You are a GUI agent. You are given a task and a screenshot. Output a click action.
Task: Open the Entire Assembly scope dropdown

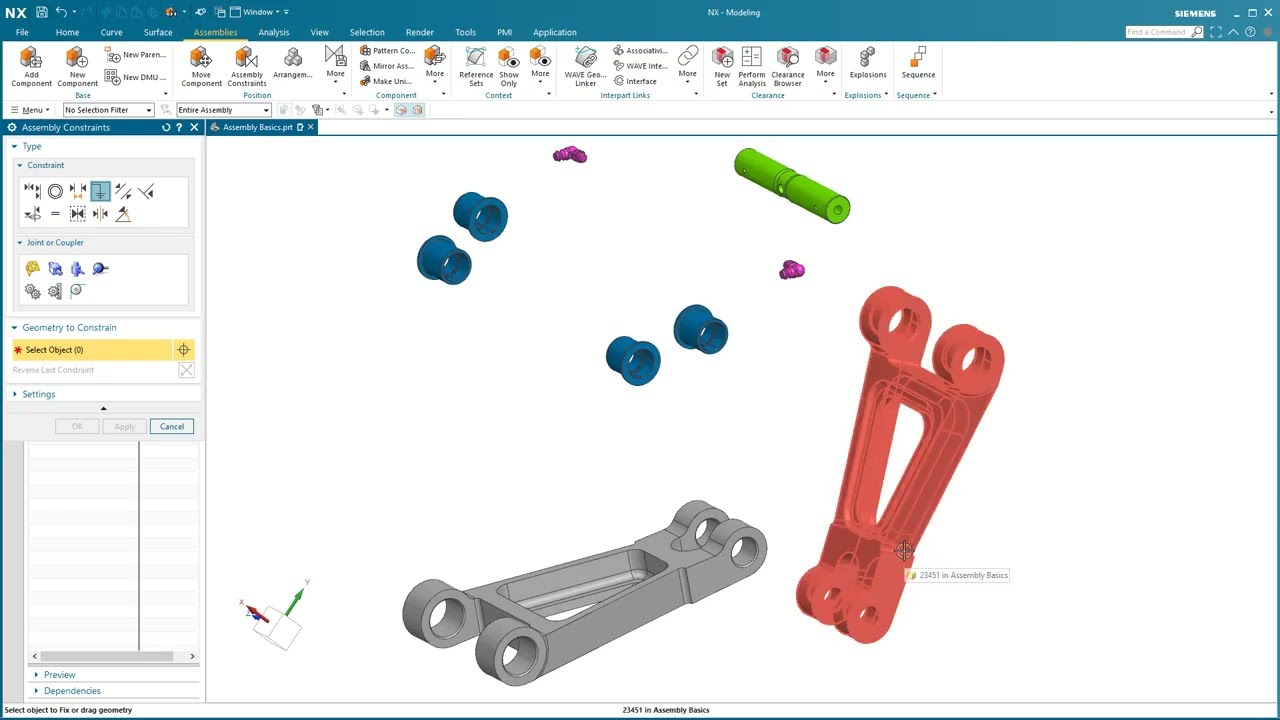[x=224, y=110]
